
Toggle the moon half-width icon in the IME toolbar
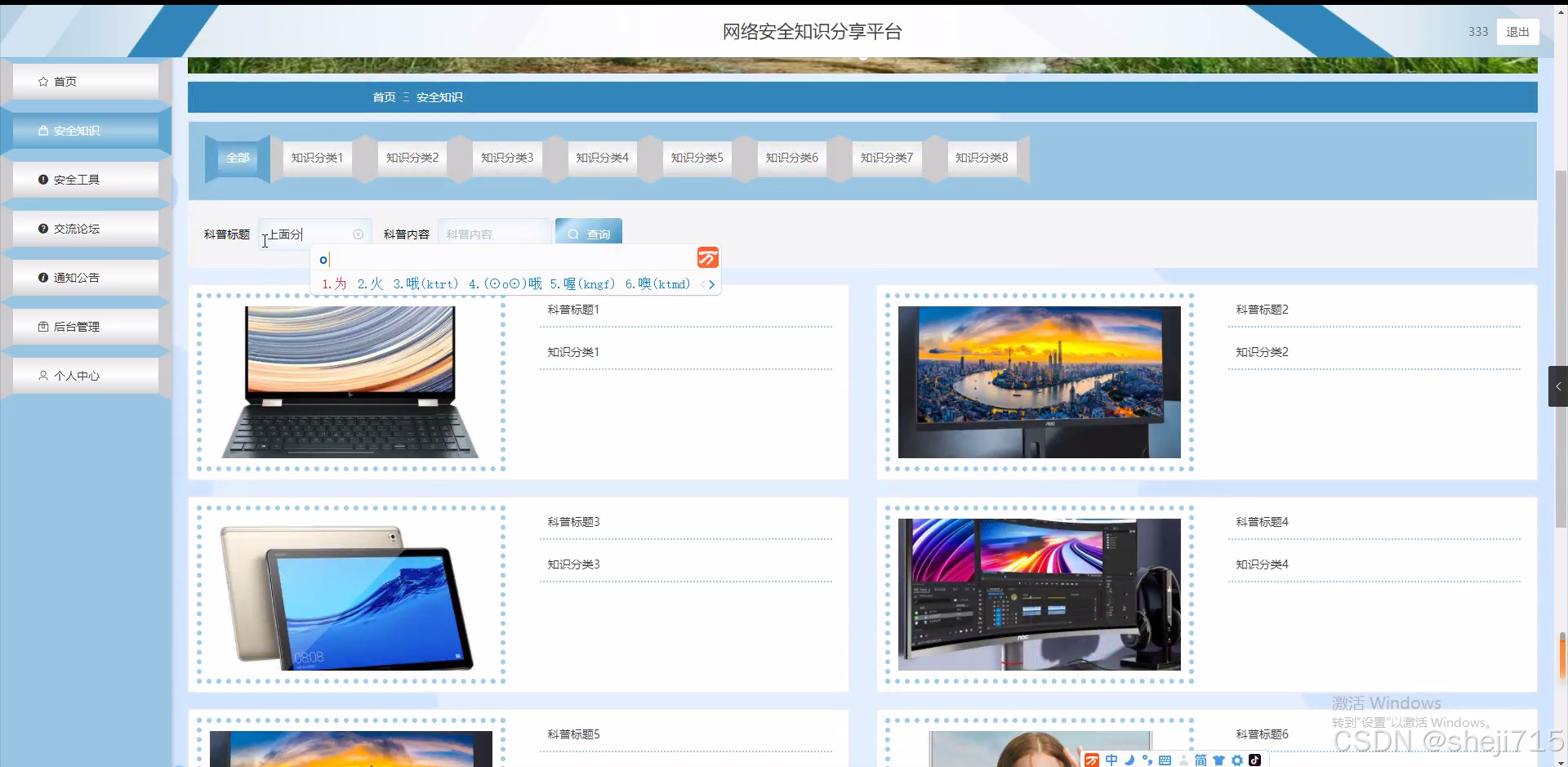click(x=1129, y=760)
